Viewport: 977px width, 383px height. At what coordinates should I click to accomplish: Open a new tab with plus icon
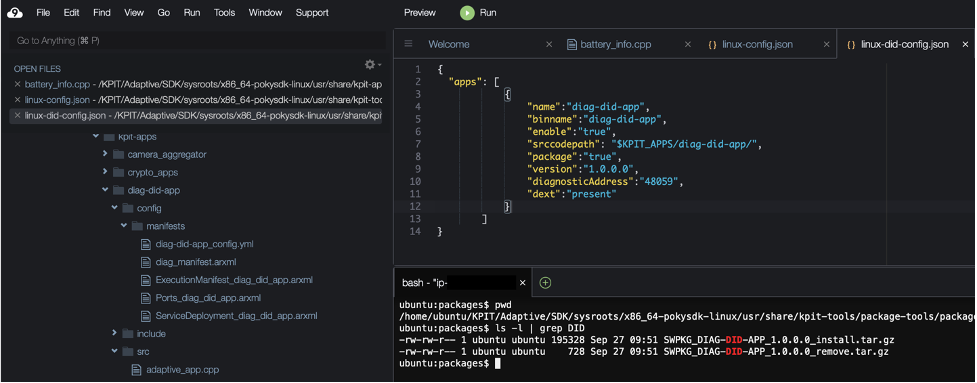(545, 283)
